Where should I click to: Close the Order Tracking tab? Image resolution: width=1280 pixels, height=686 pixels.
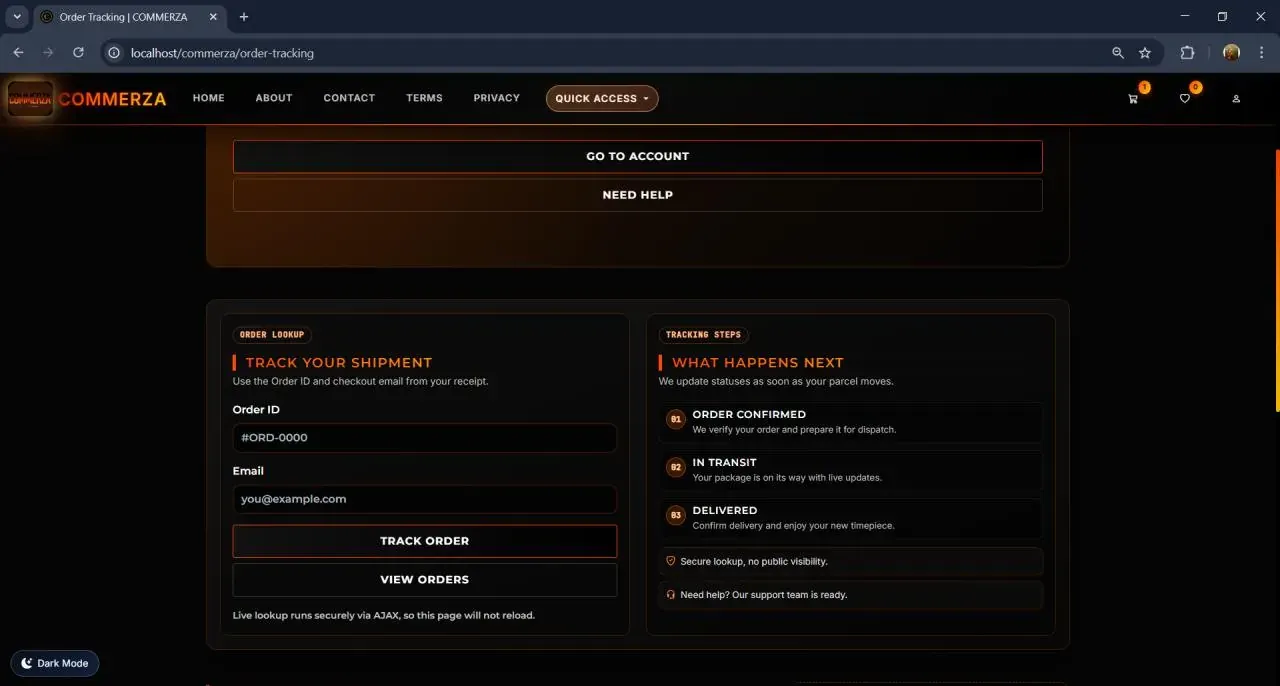click(x=212, y=17)
